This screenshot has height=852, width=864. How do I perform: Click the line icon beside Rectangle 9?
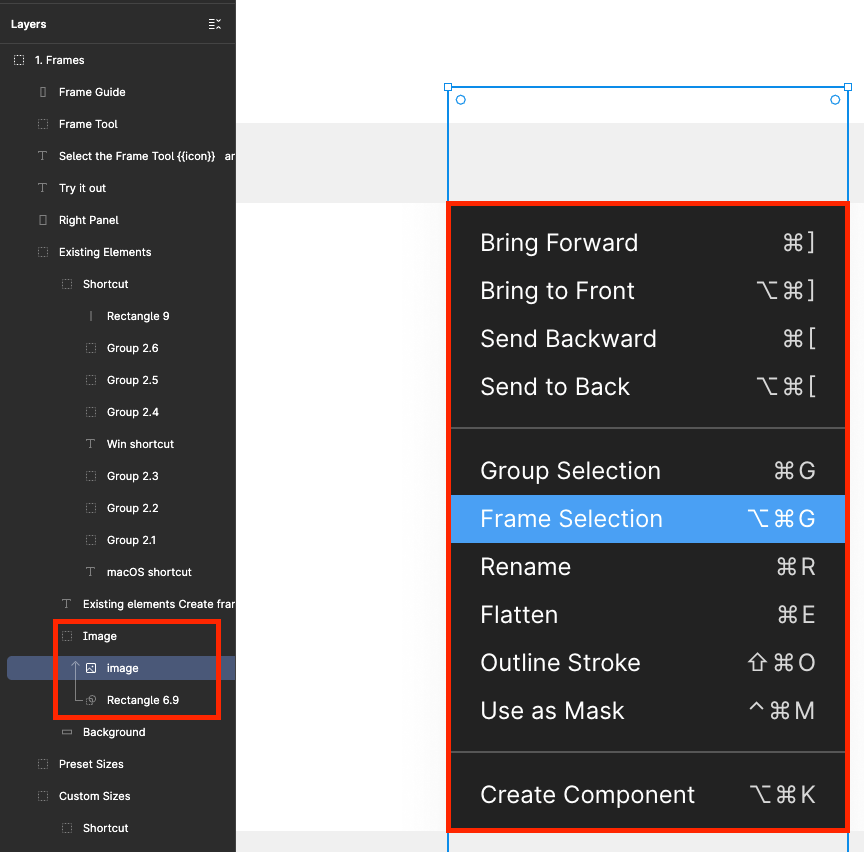pos(91,316)
